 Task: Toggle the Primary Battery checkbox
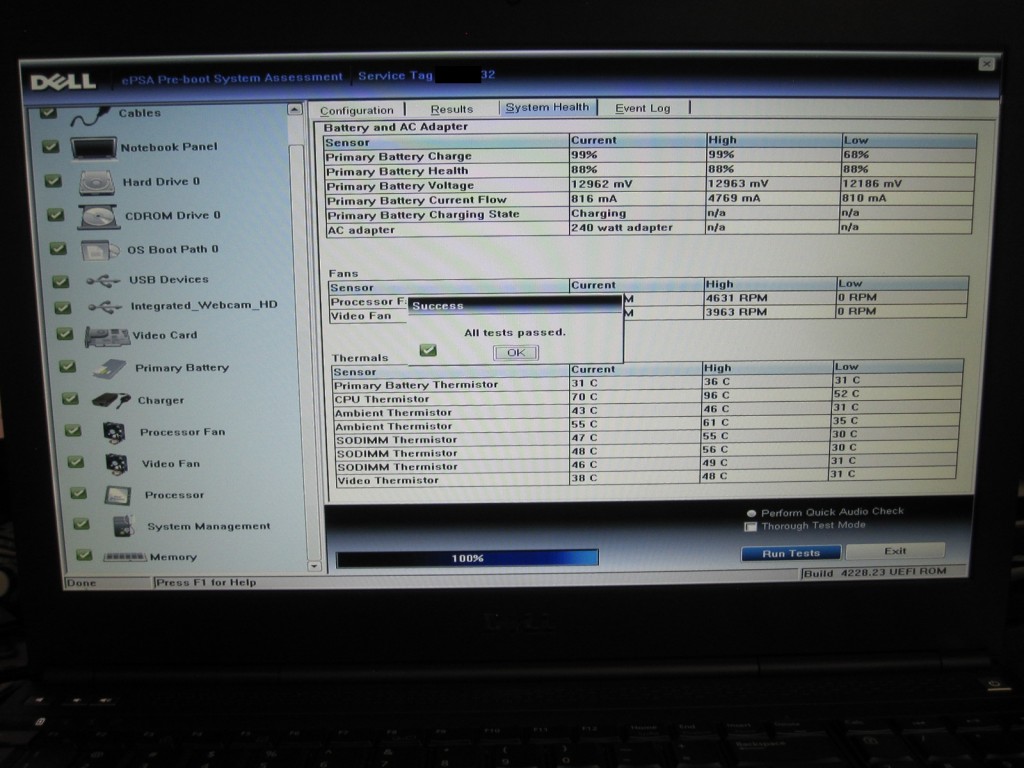tap(67, 366)
